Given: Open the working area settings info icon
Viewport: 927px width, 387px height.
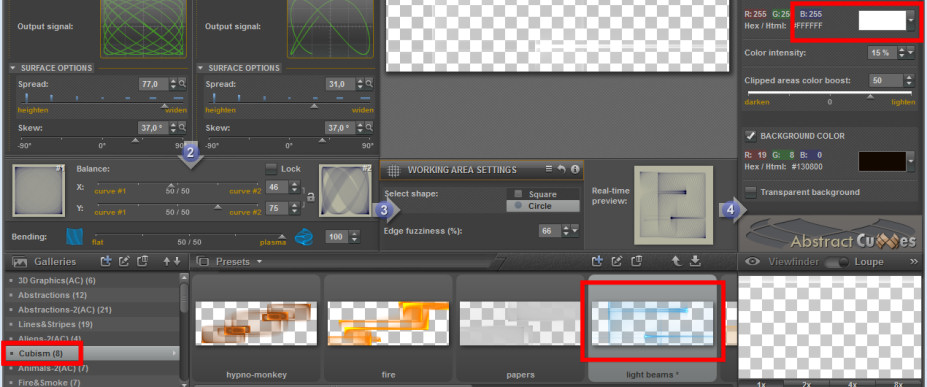Looking at the screenshot, I should click(574, 170).
